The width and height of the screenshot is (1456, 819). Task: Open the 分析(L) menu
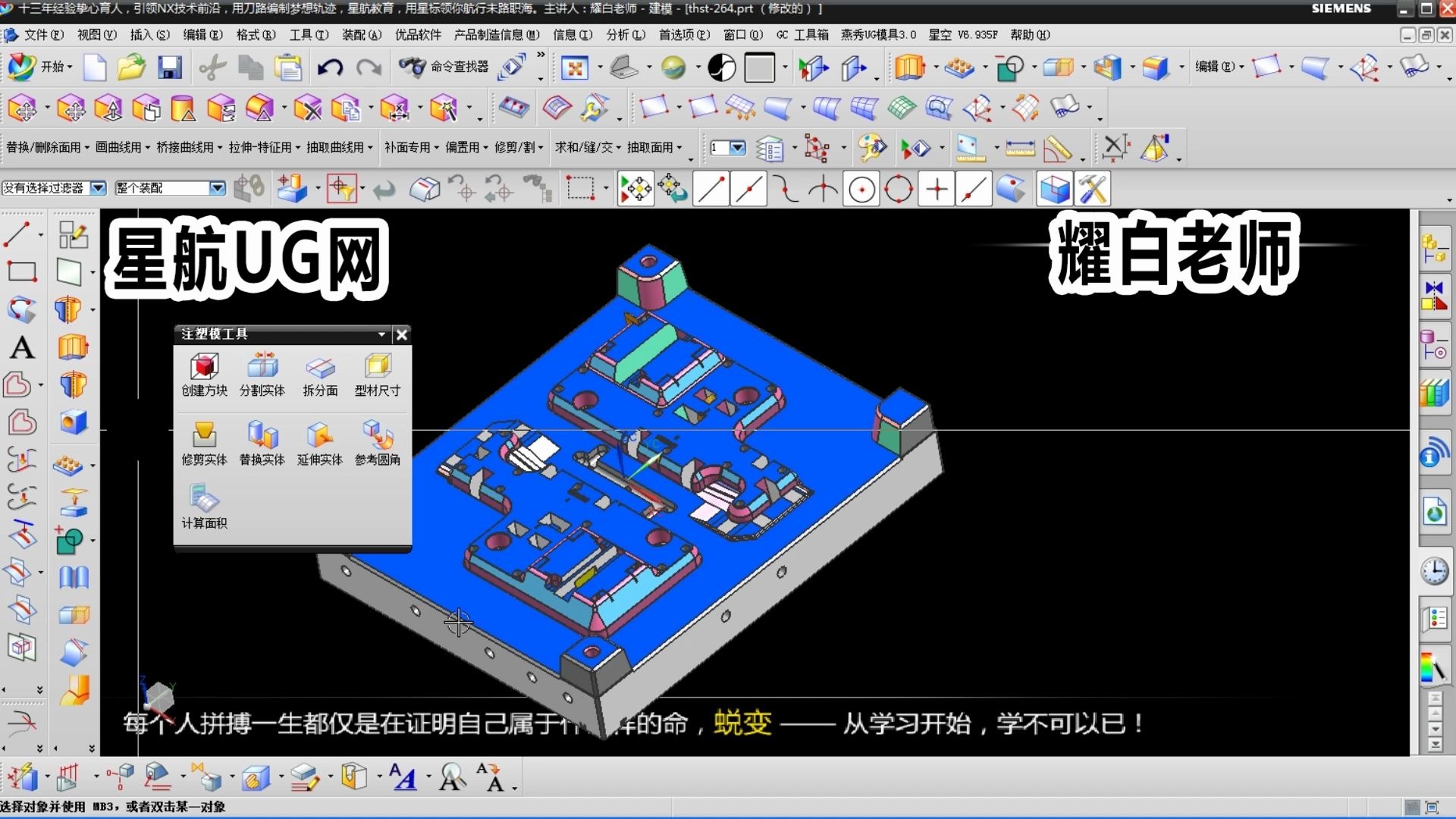pos(625,35)
